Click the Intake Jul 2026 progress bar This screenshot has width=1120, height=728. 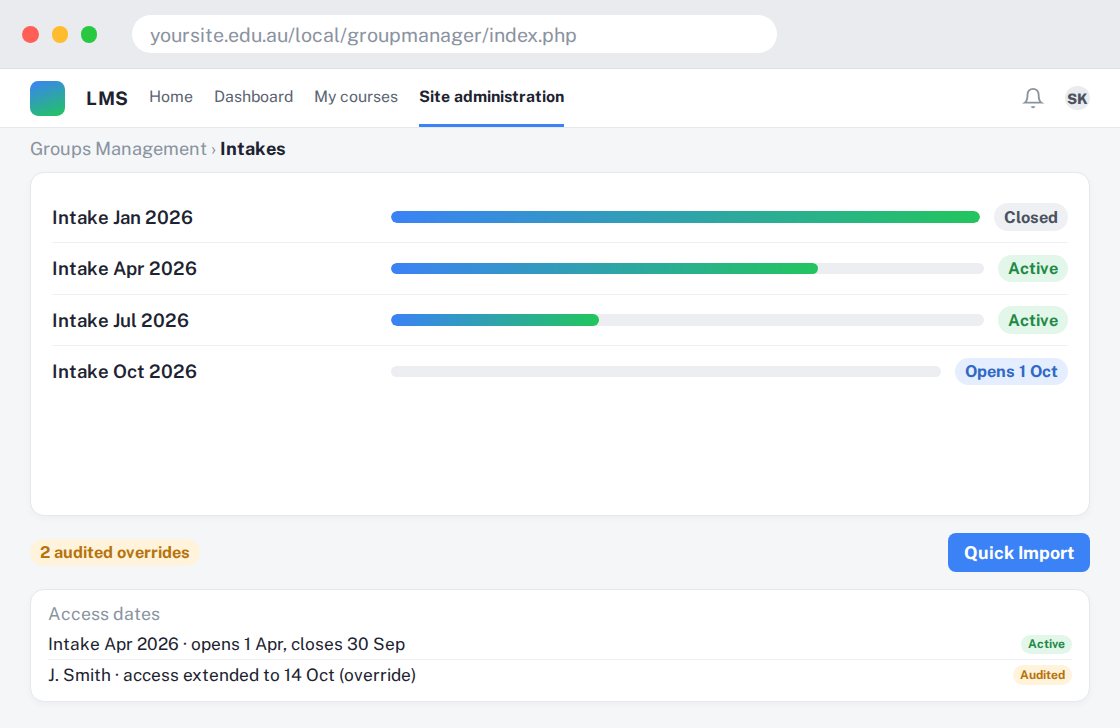pyautogui.click(x=687, y=320)
